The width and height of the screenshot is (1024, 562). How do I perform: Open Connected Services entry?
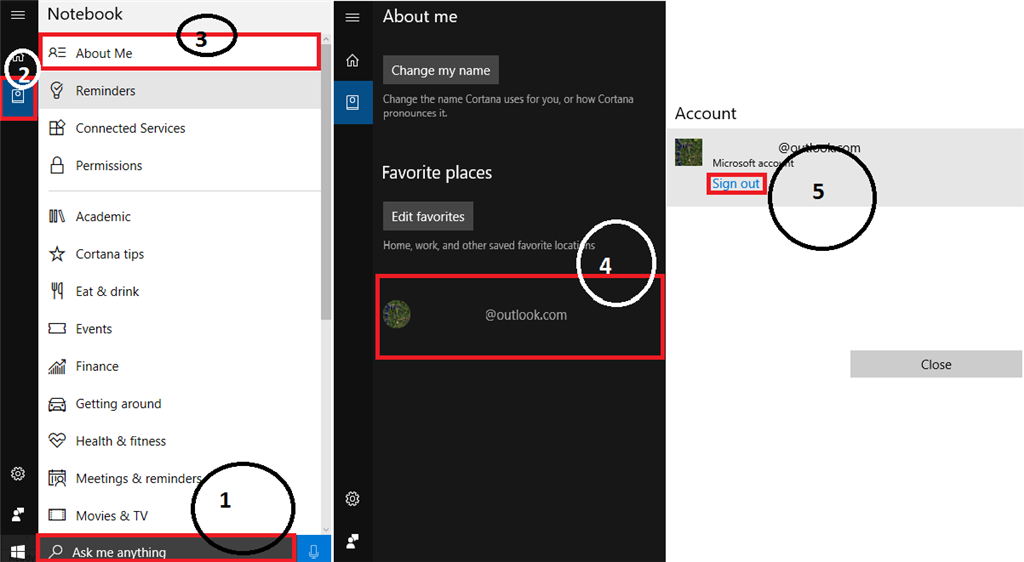[x=180, y=128]
